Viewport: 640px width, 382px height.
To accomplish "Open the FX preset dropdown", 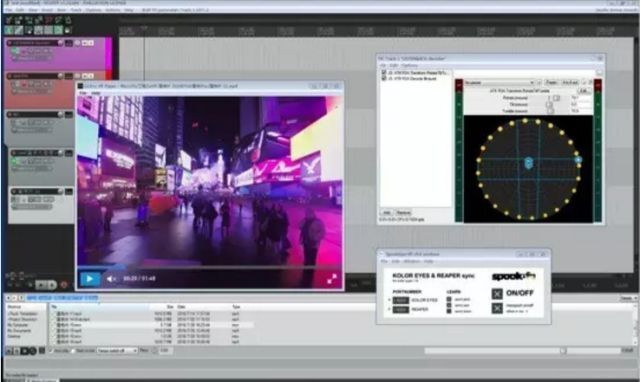I will point(499,83).
